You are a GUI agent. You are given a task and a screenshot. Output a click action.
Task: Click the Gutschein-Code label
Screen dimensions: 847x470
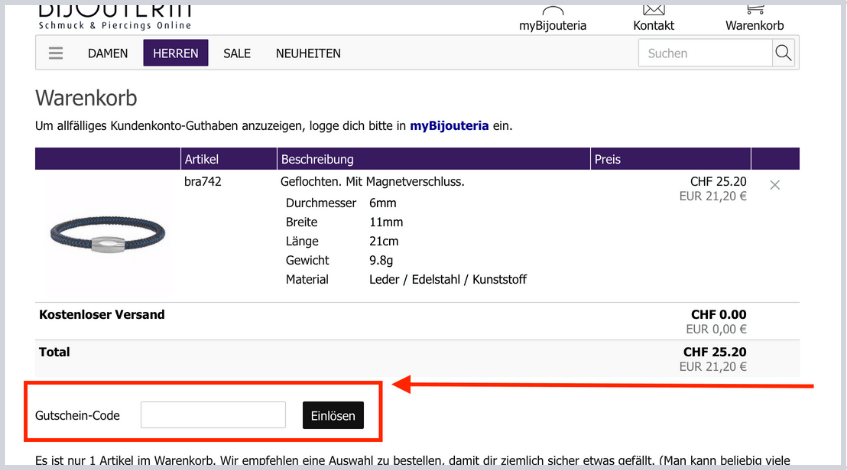pyautogui.click(x=77, y=415)
